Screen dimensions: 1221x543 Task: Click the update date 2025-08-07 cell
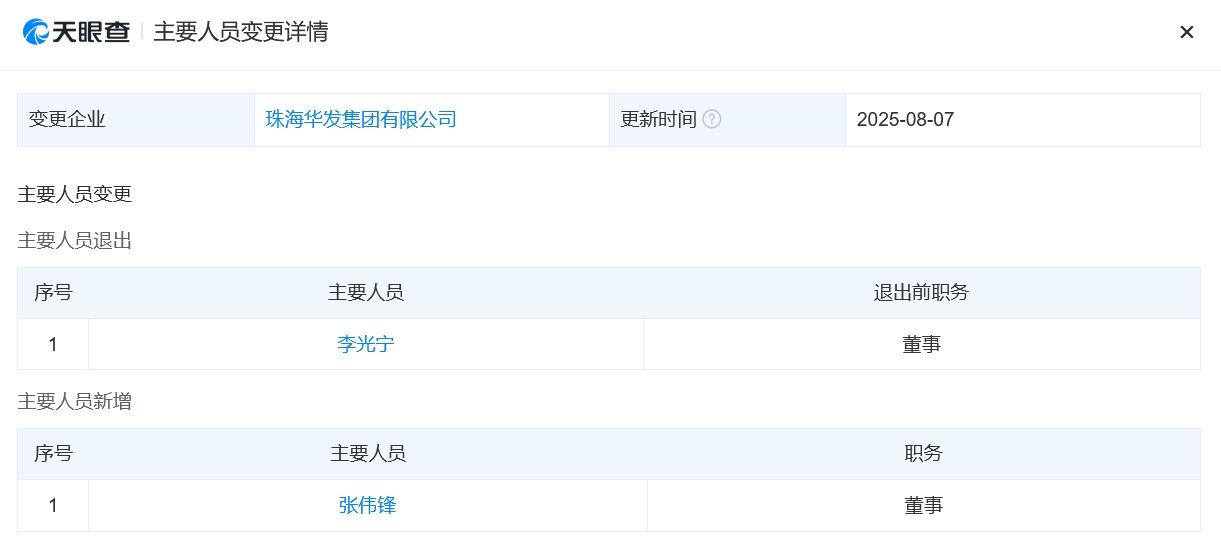(1023, 120)
